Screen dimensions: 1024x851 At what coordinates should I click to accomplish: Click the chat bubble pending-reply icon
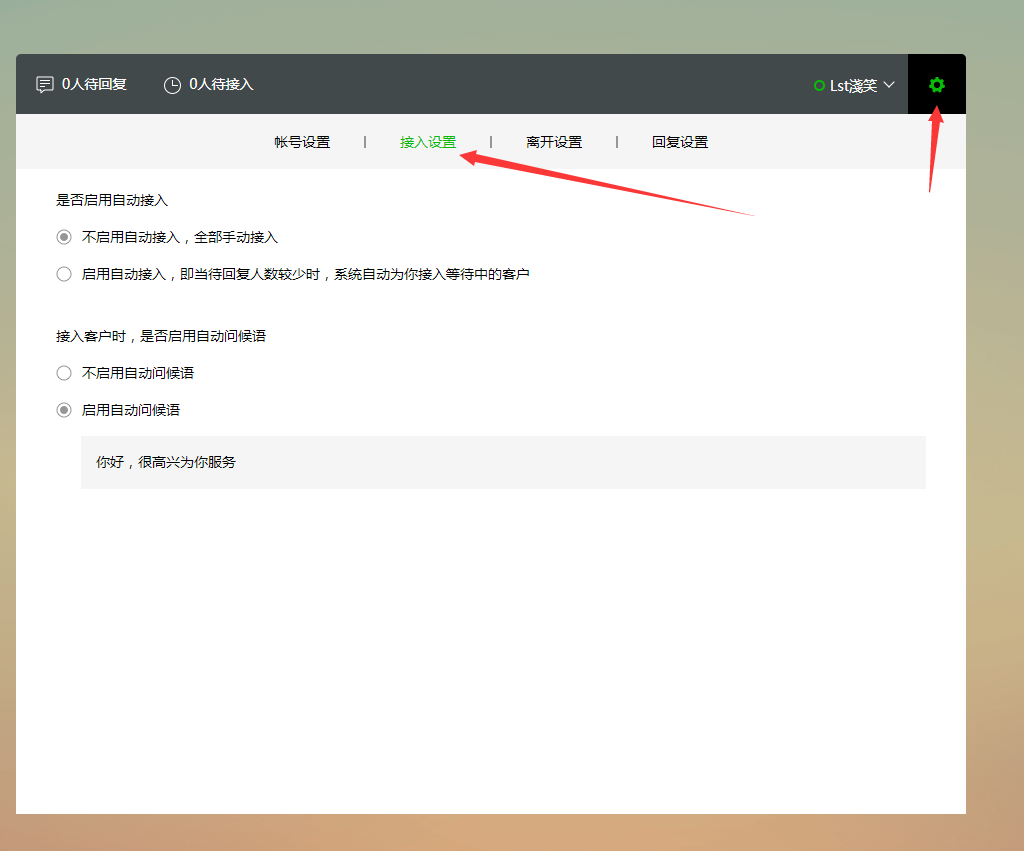(x=45, y=85)
